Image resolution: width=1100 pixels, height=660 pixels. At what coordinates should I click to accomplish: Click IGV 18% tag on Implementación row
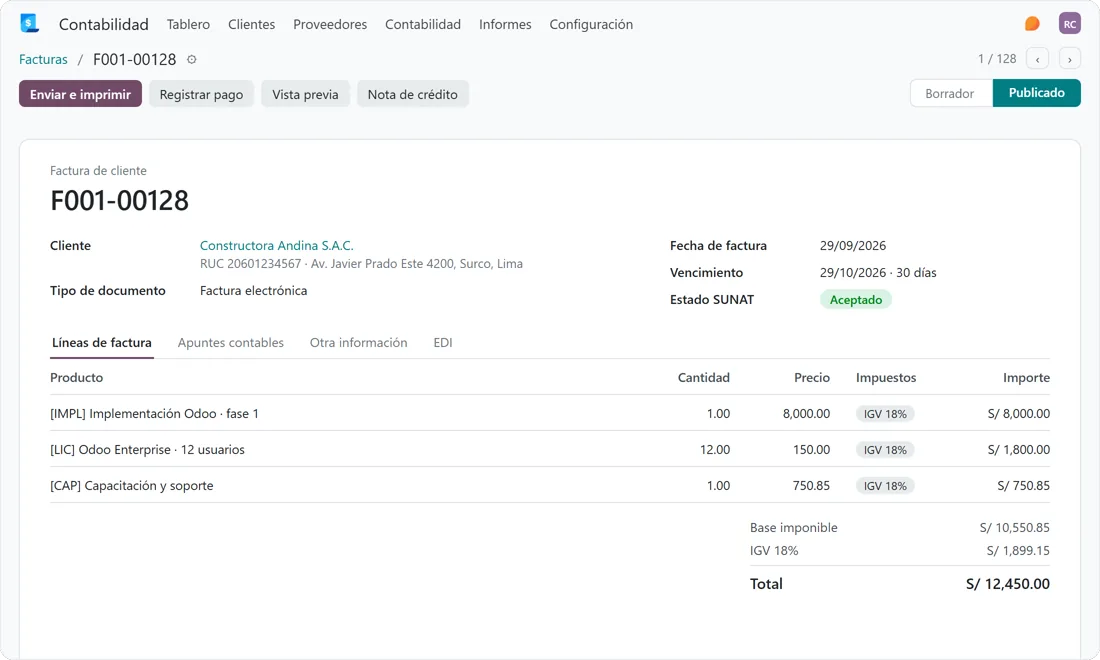point(885,414)
